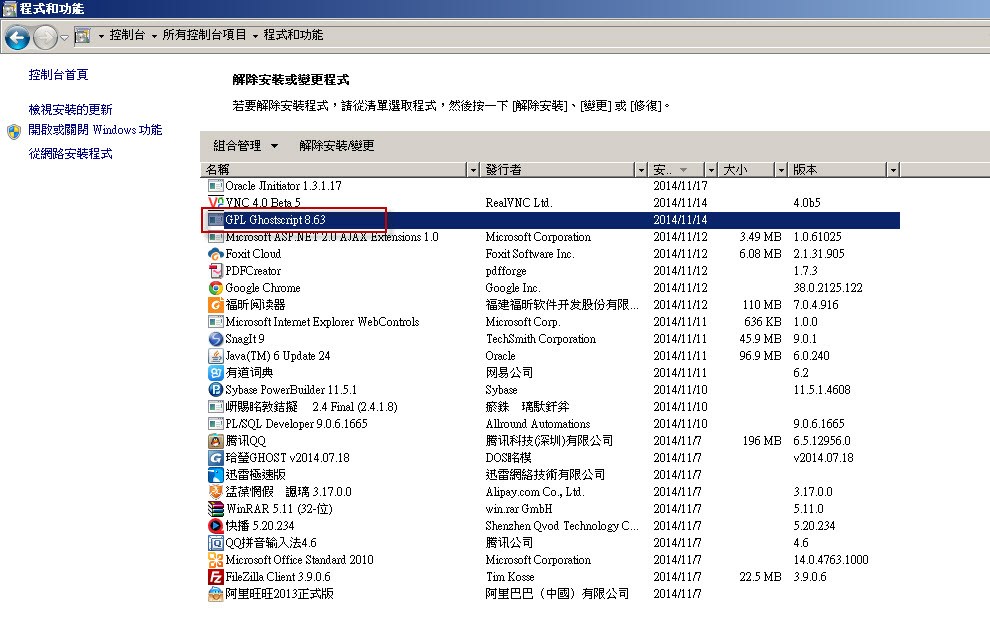The width and height of the screenshot is (990, 623).
Task: Click the SnagIt 9 icon
Action: point(215,339)
